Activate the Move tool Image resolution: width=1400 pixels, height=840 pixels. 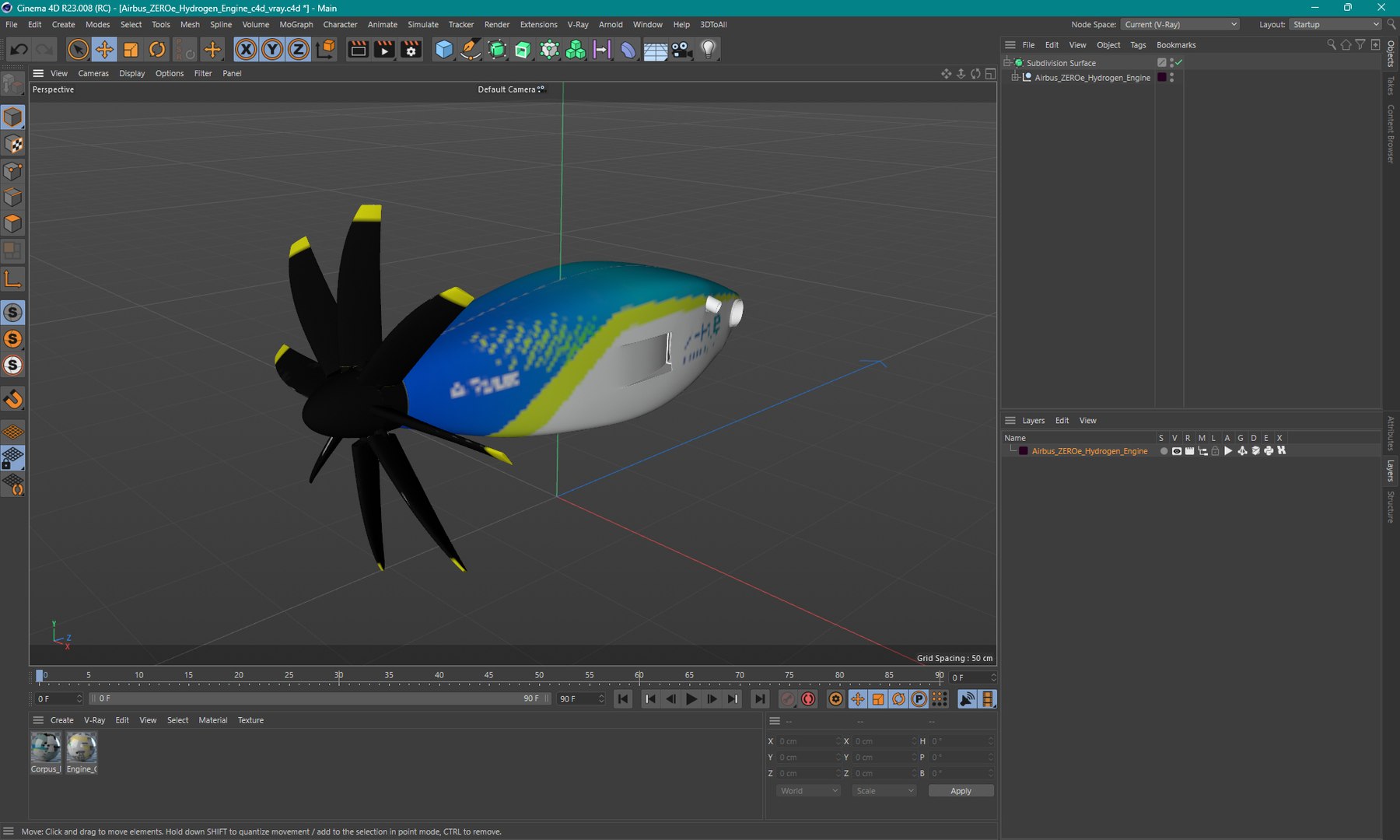pos(104,50)
